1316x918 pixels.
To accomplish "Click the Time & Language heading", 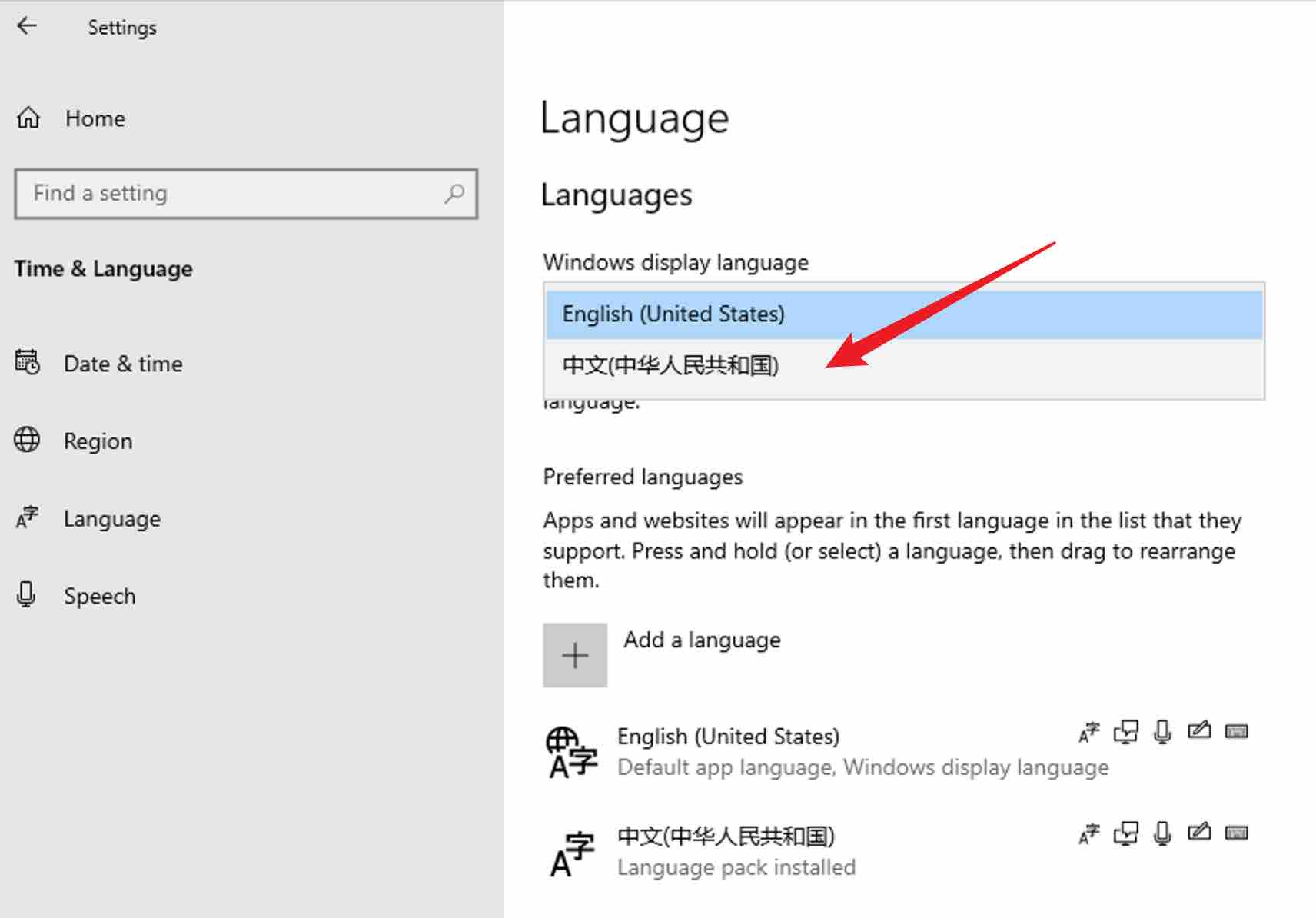I will [x=103, y=269].
